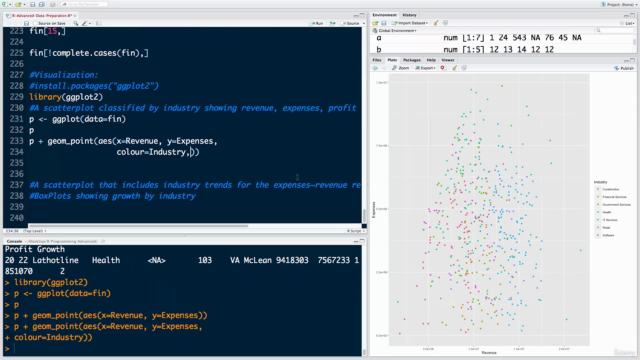Viewport: 640px width, 360px height.
Task: Toggle the Source on Save checkbox
Action: 35,23
